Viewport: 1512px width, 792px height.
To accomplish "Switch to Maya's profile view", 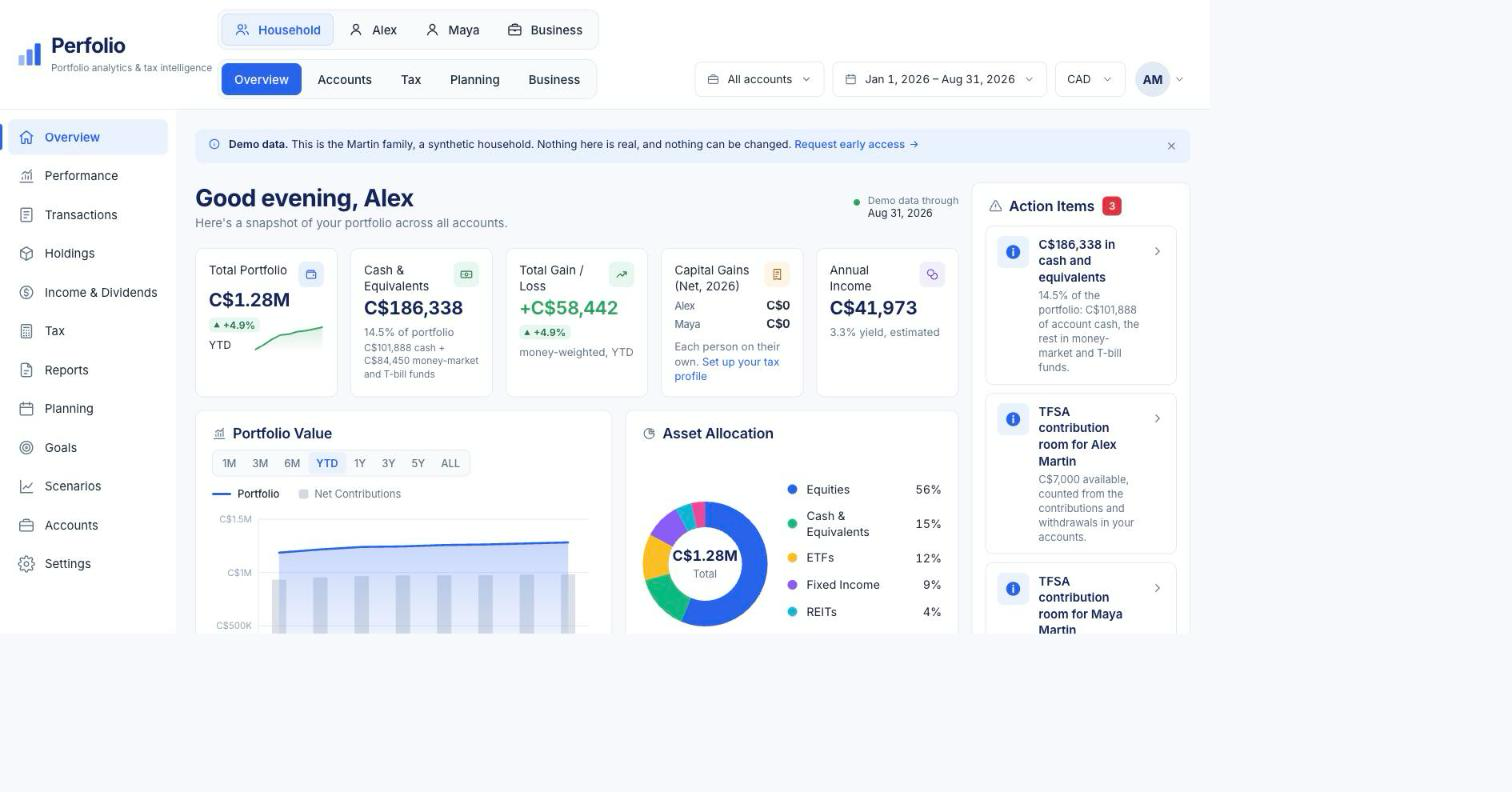I will 452,30.
